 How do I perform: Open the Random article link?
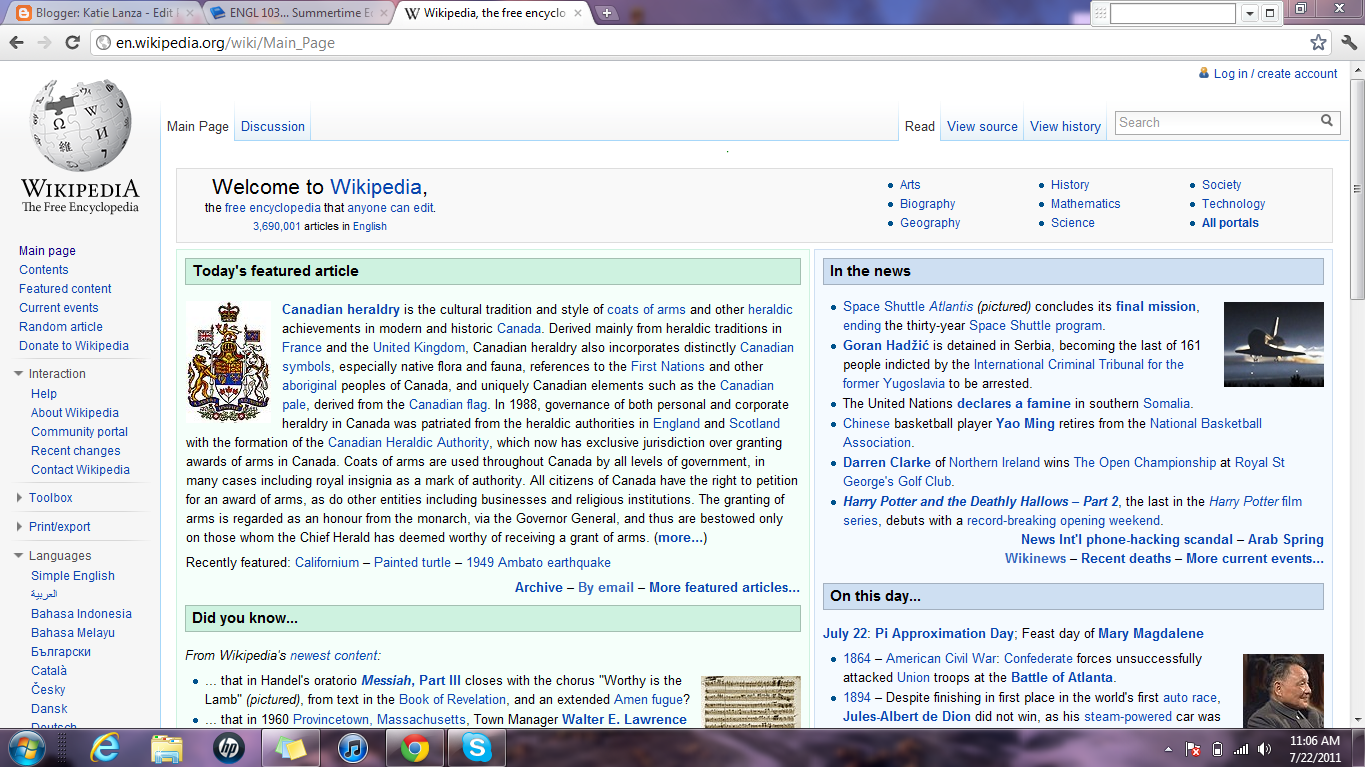pos(61,327)
